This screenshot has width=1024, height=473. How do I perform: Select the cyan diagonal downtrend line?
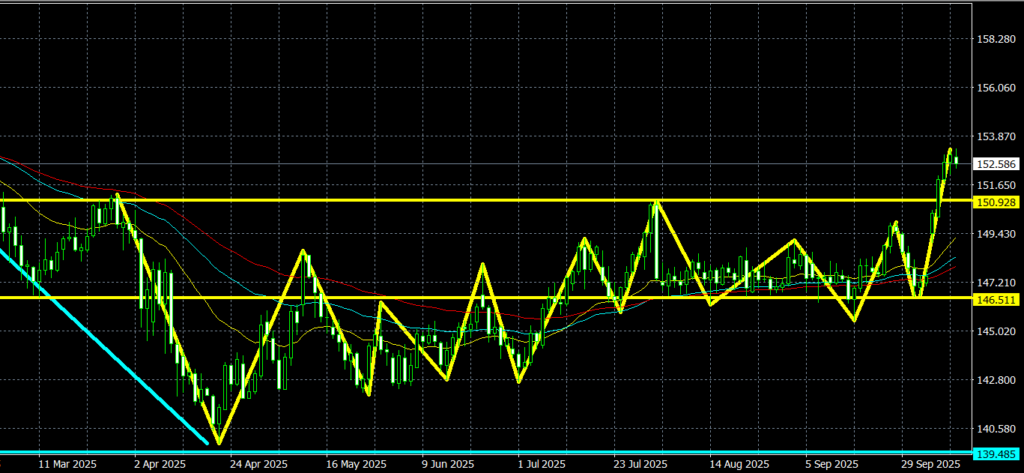pos(100,345)
